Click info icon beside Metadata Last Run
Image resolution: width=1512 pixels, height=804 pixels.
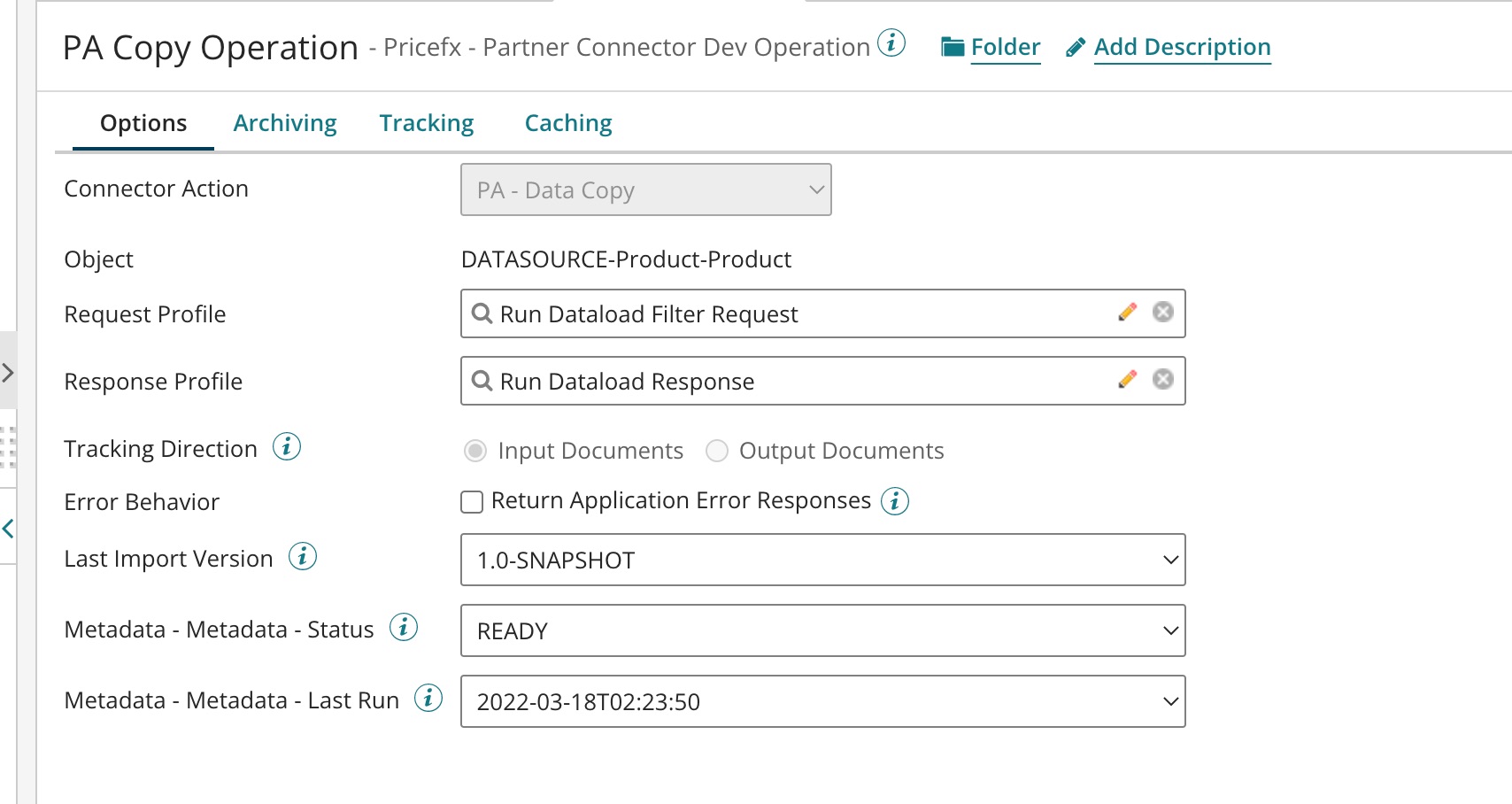coord(428,699)
